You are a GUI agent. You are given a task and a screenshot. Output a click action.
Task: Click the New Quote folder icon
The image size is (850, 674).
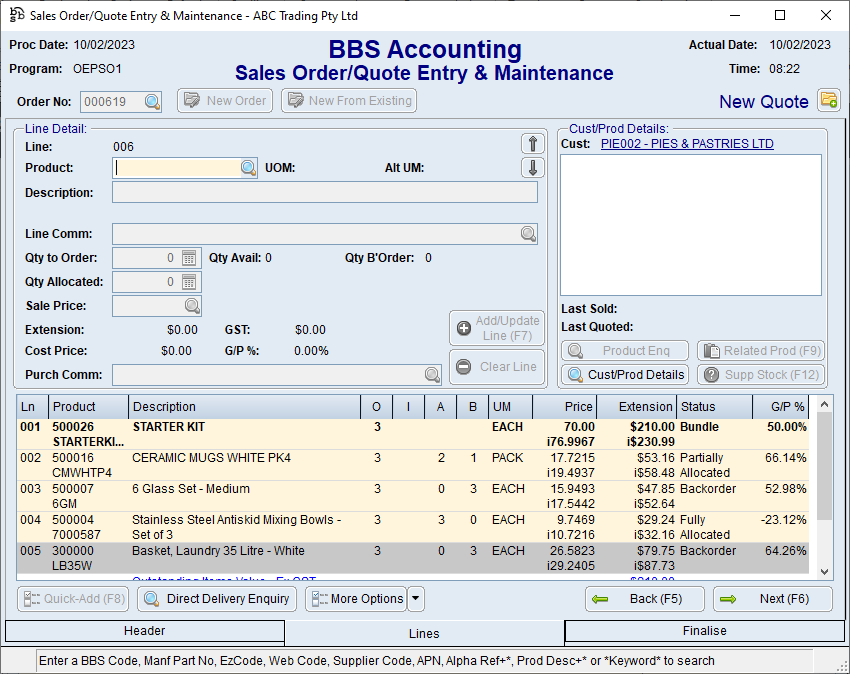click(x=828, y=100)
